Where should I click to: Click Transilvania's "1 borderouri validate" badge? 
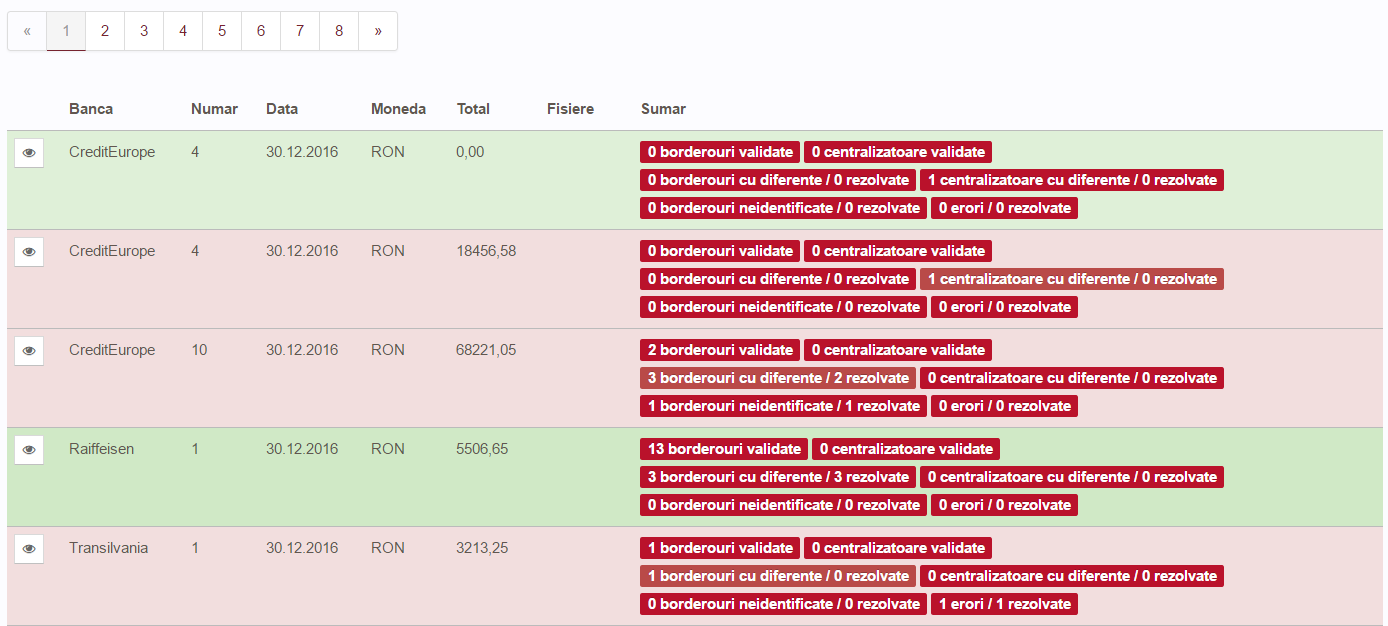pyautogui.click(x=720, y=548)
